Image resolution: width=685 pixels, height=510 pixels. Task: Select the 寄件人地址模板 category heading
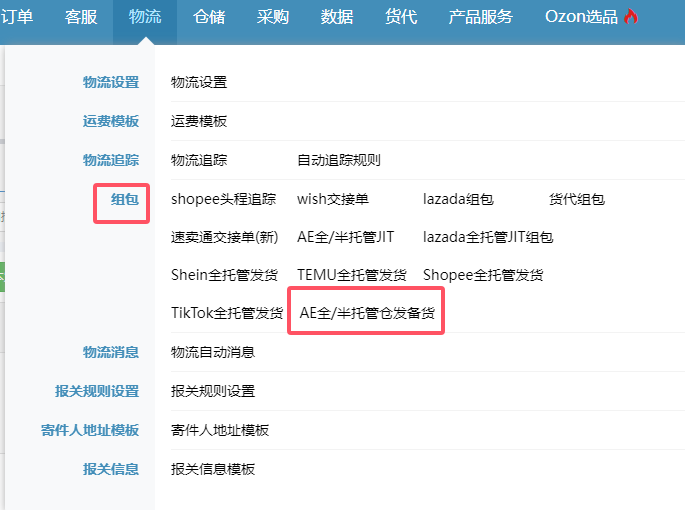pyautogui.click(x=90, y=430)
